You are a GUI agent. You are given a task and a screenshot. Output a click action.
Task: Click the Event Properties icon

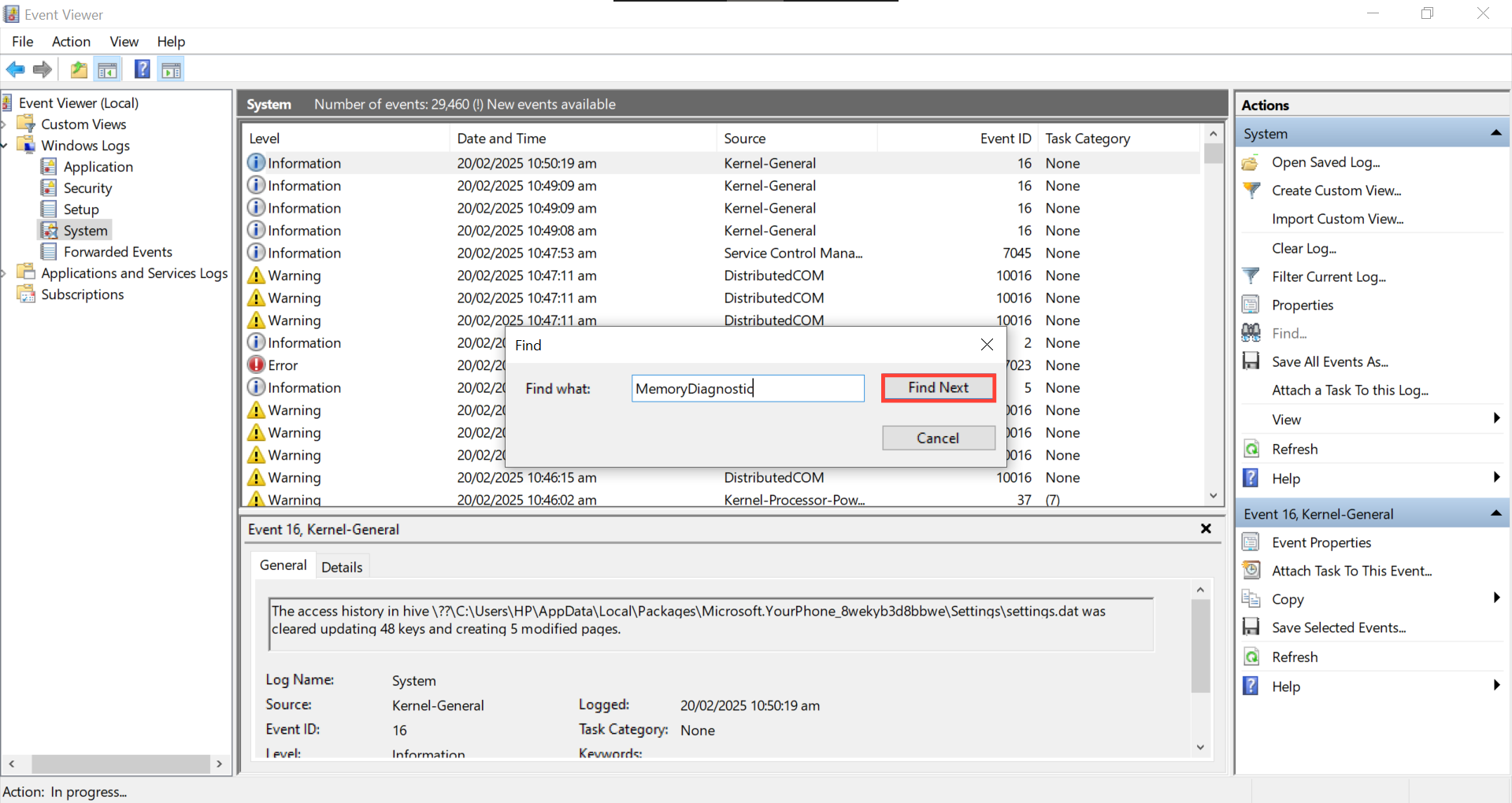point(1251,542)
